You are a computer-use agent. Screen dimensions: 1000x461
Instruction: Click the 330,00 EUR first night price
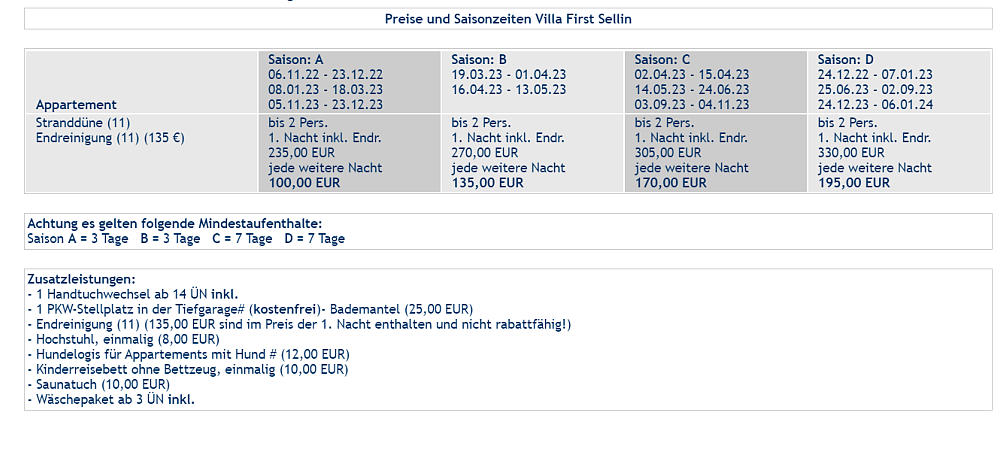(x=851, y=153)
